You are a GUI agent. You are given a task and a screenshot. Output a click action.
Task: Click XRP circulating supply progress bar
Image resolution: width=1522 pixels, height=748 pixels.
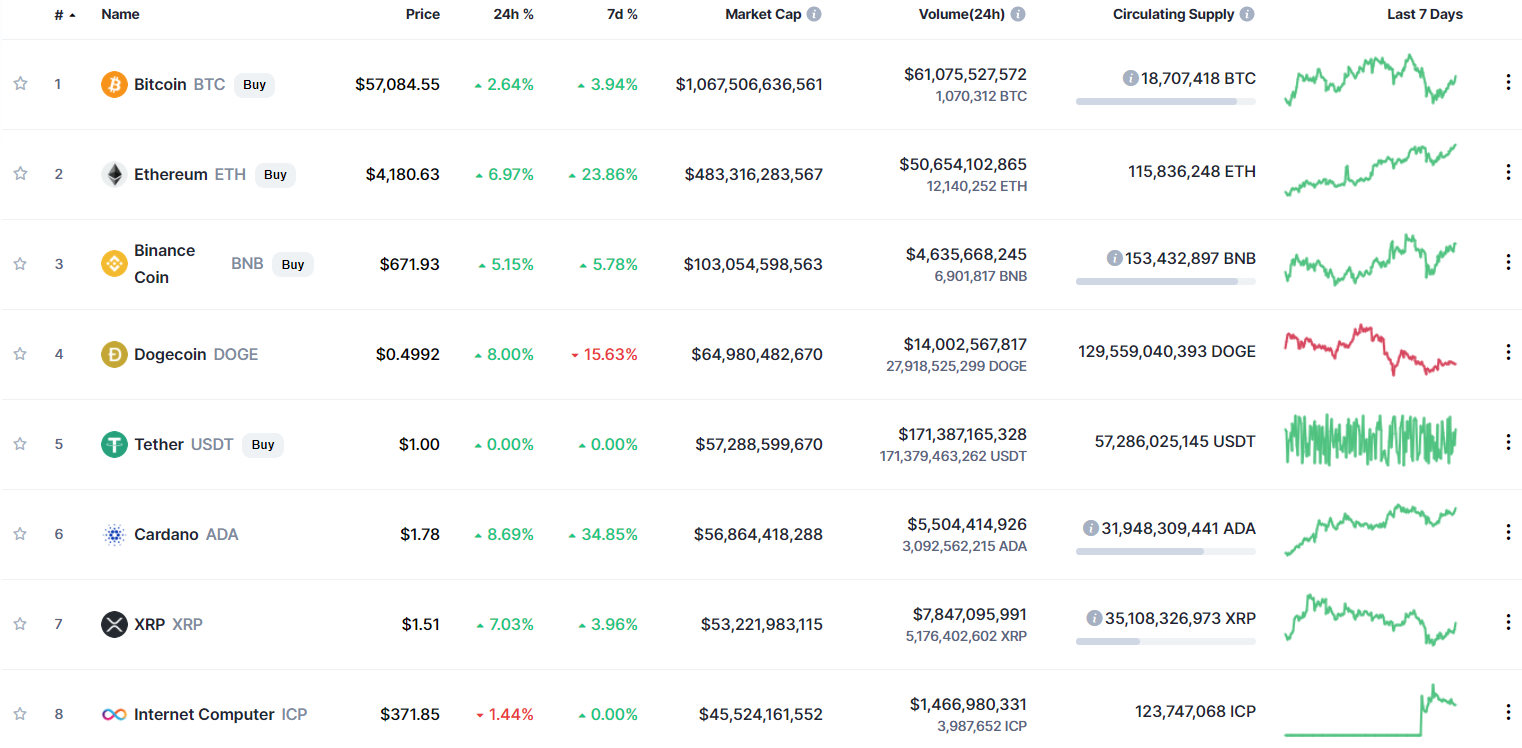(1165, 641)
